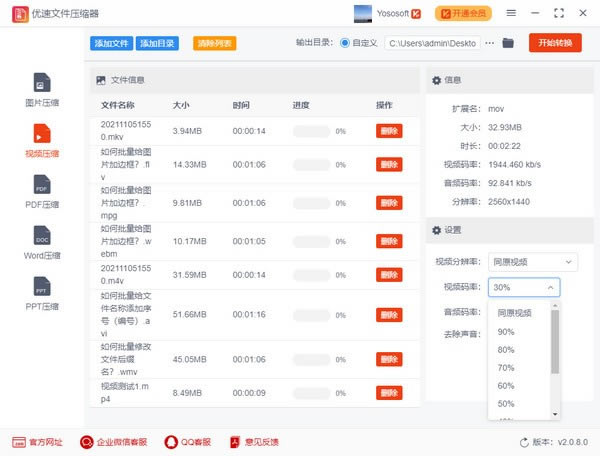The image size is (600, 456).
Task: Click the 进度 column header
Action: coord(301,105)
